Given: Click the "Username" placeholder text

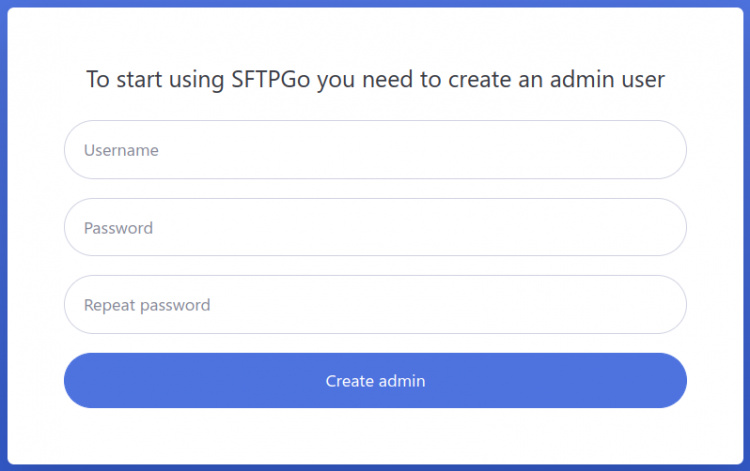Looking at the screenshot, I should (121, 150).
